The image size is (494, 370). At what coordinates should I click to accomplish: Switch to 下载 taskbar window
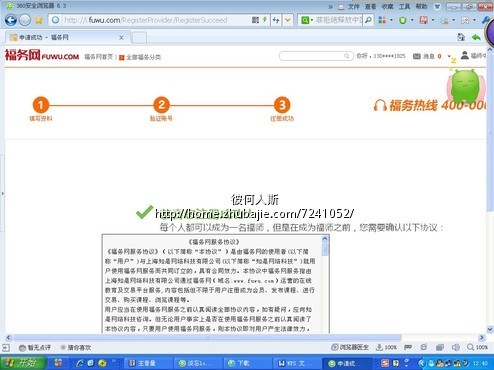[x=247, y=363]
